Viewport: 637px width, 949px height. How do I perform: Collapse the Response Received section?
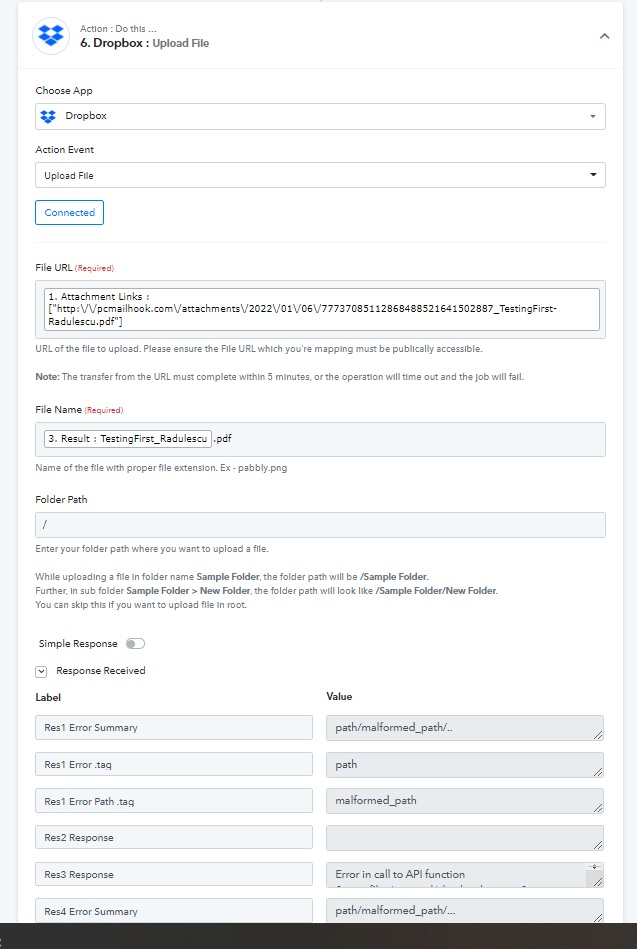point(41,671)
